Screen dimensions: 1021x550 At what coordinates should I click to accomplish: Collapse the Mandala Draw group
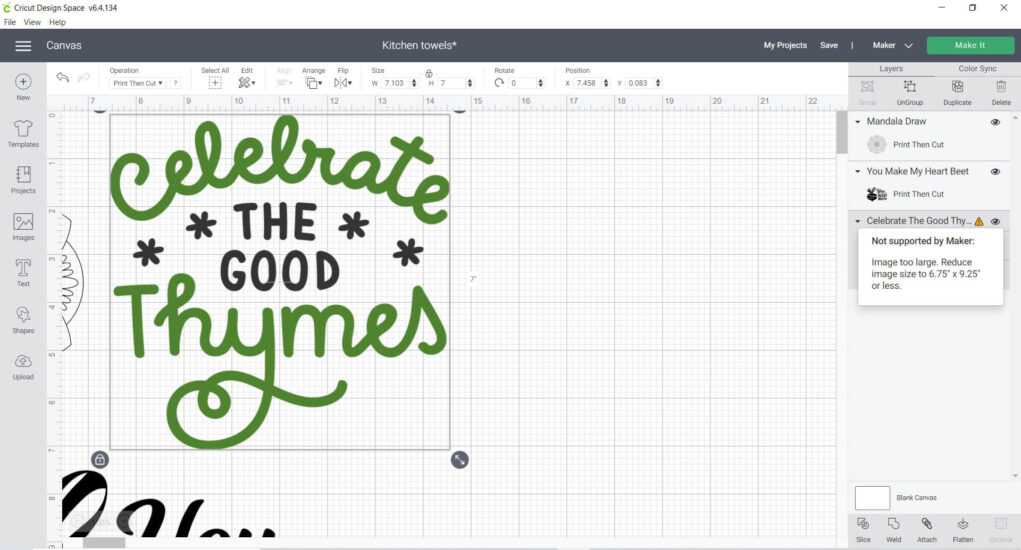pos(858,122)
